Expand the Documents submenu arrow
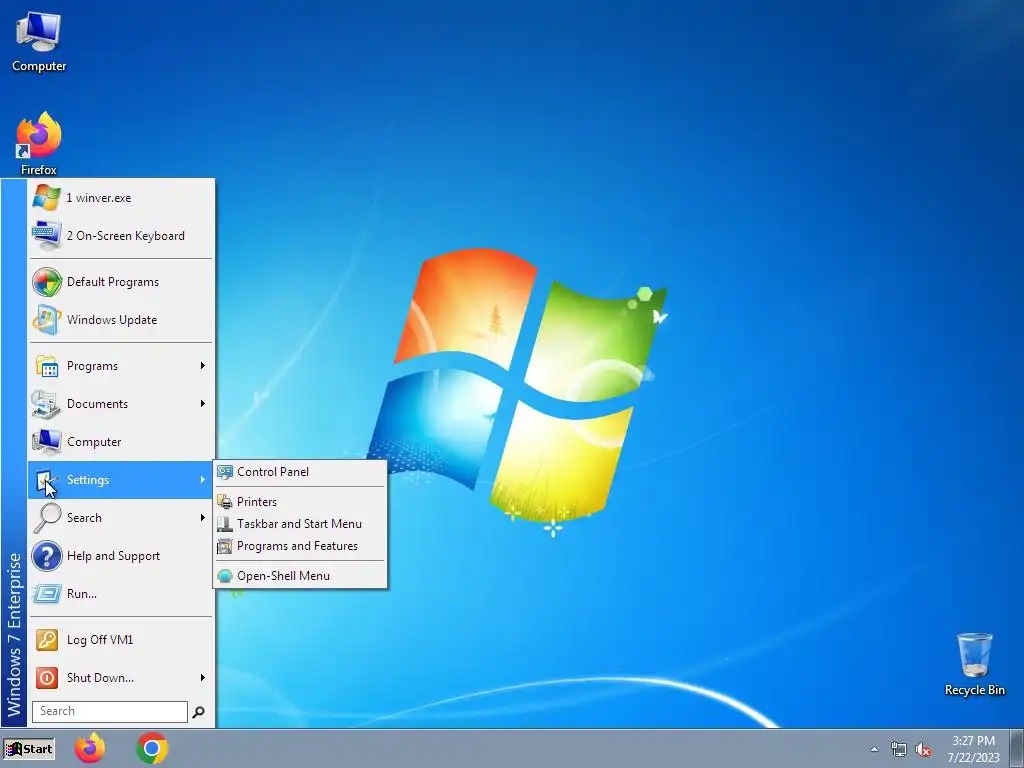The width and height of the screenshot is (1024, 768). (x=202, y=404)
